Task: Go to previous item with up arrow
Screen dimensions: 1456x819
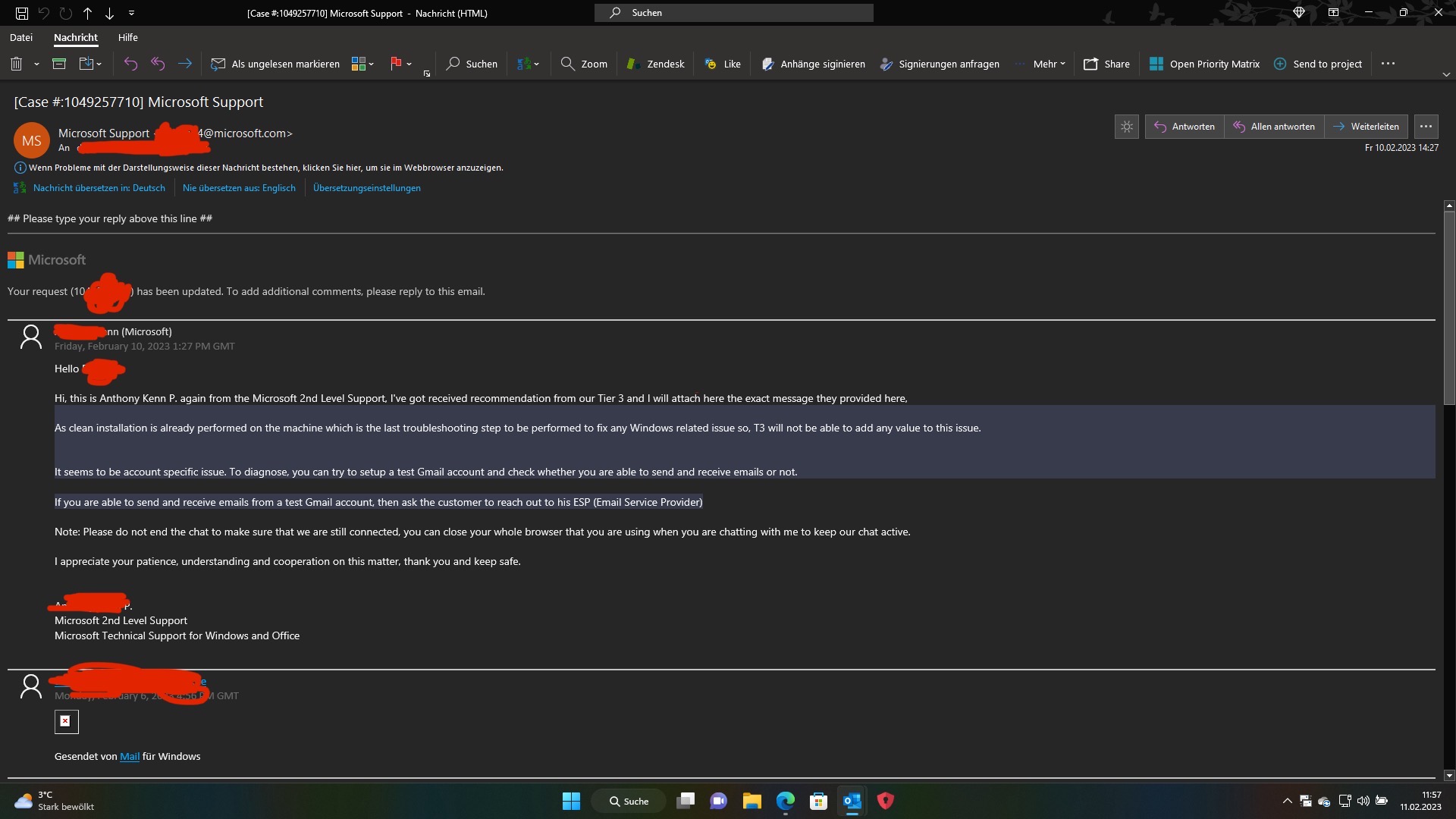Action: click(88, 13)
